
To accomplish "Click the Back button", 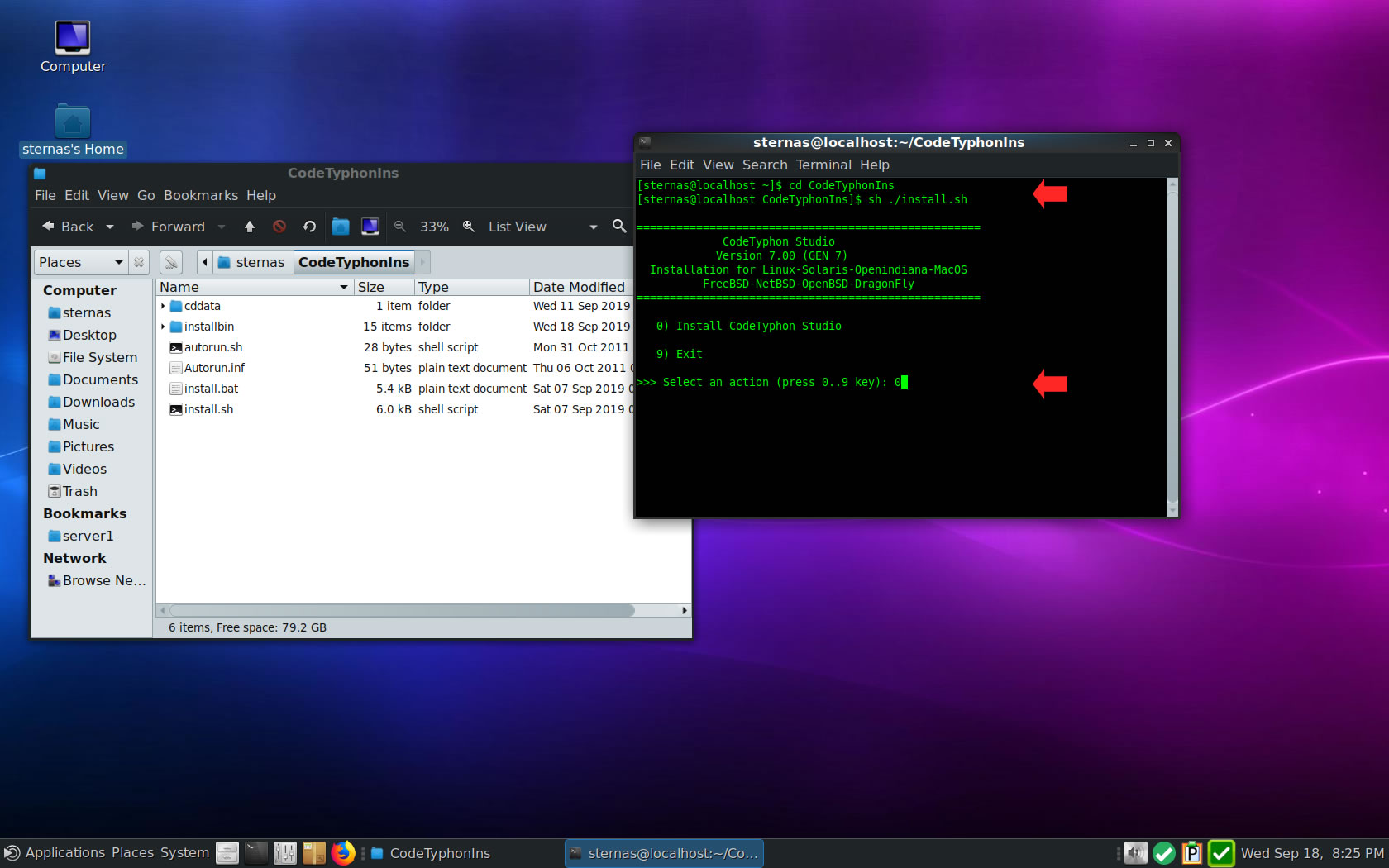I will tap(69, 227).
